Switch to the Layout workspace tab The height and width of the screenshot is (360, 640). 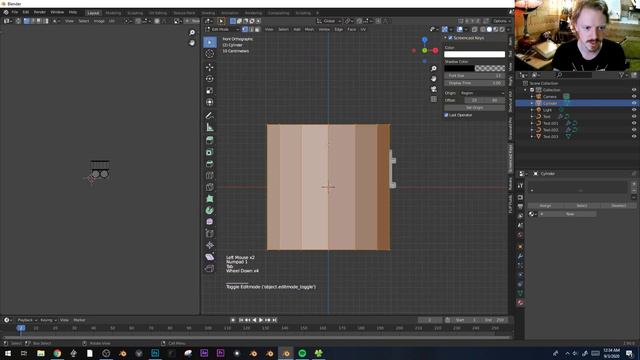point(93,13)
